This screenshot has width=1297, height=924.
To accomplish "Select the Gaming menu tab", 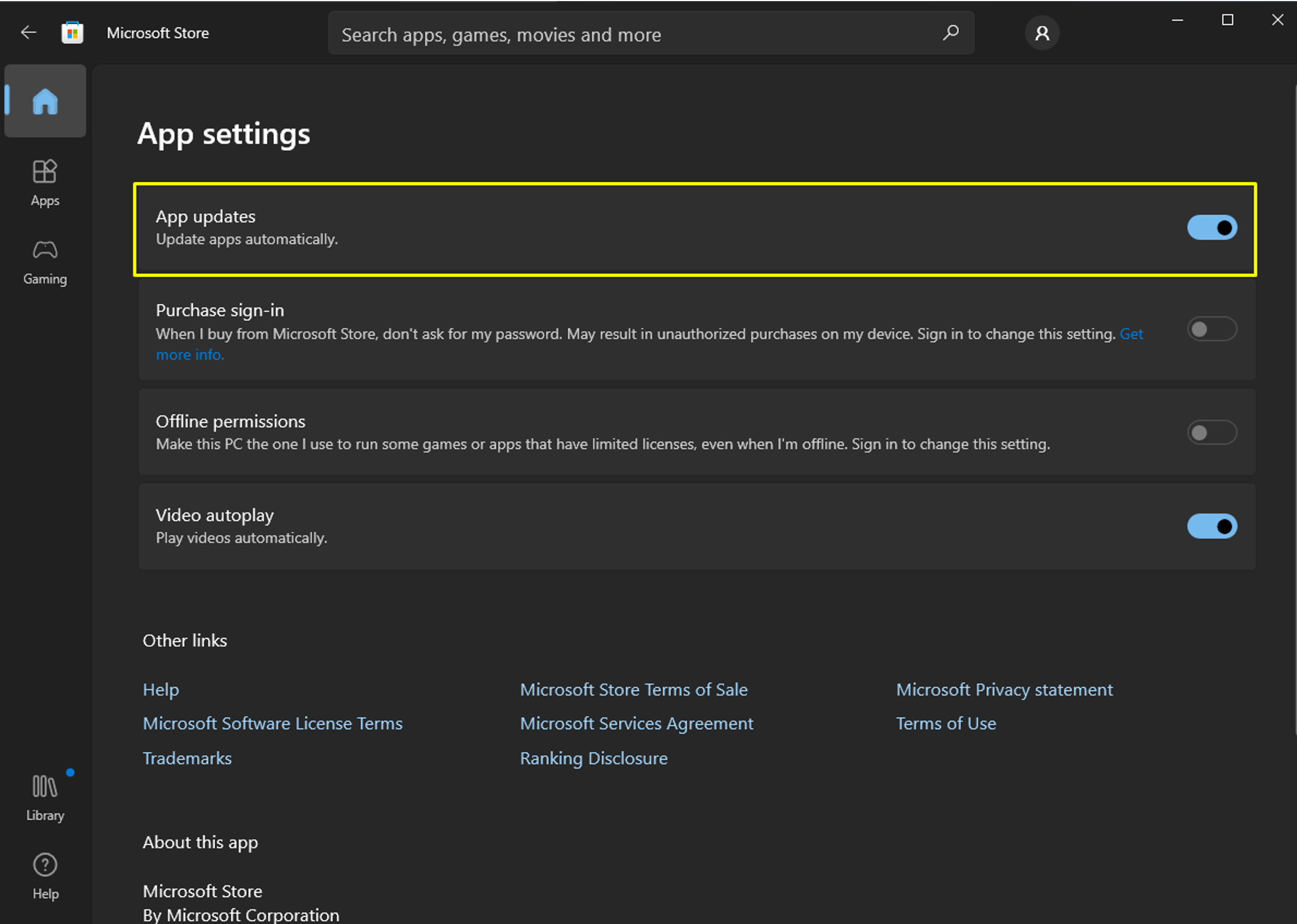I will pos(45,260).
